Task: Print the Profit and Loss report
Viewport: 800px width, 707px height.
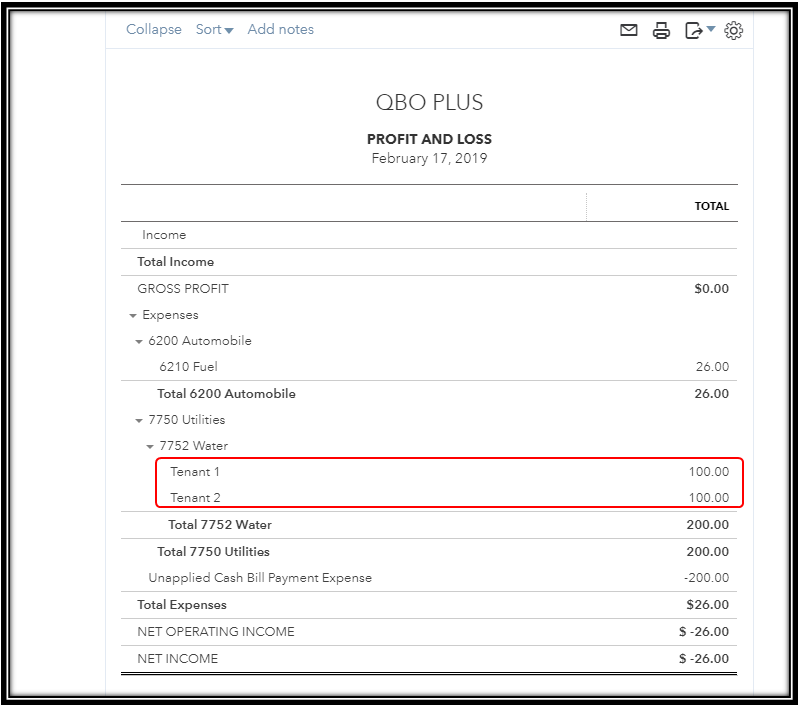Action: [661, 31]
